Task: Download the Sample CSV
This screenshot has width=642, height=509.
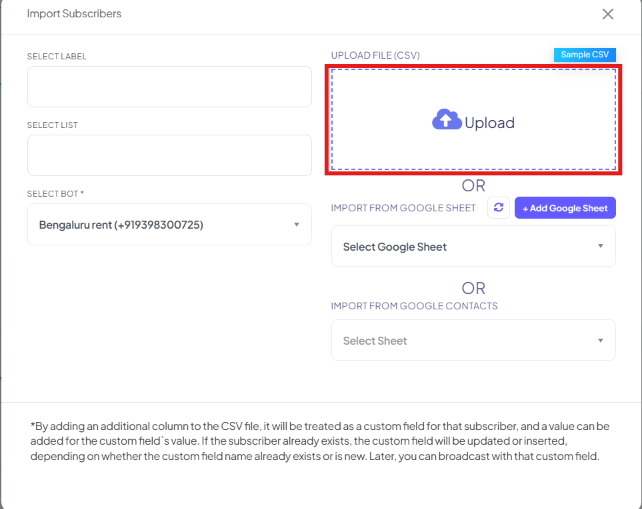Action: [585, 54]
